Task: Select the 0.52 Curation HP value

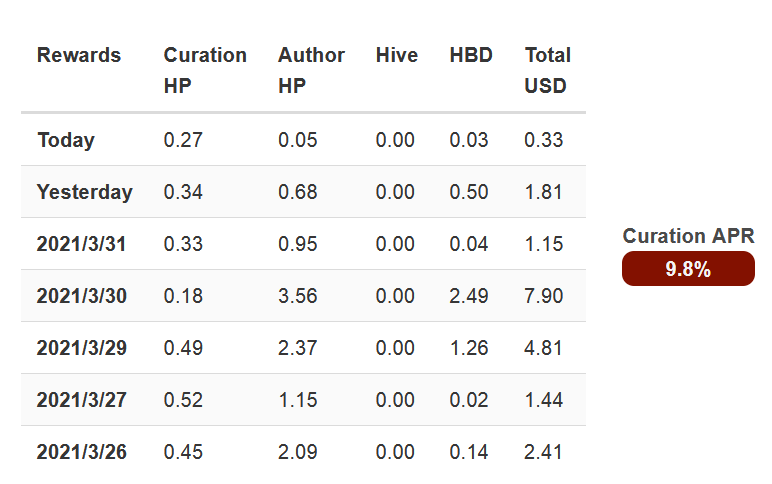Action: (x=183, y=400)
